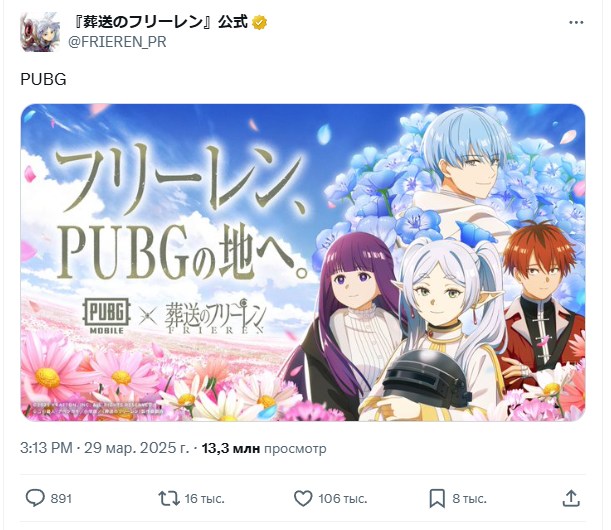The image size is (611, 530).
Task: Click the PUBG Mobile logo in image
Action: (106, 316)
